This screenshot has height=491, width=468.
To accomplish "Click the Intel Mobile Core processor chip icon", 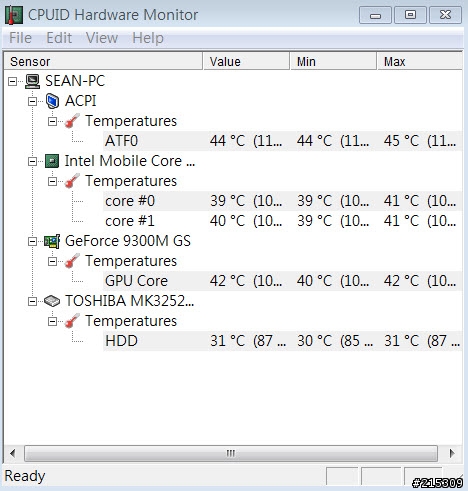I will click(52, 161).
